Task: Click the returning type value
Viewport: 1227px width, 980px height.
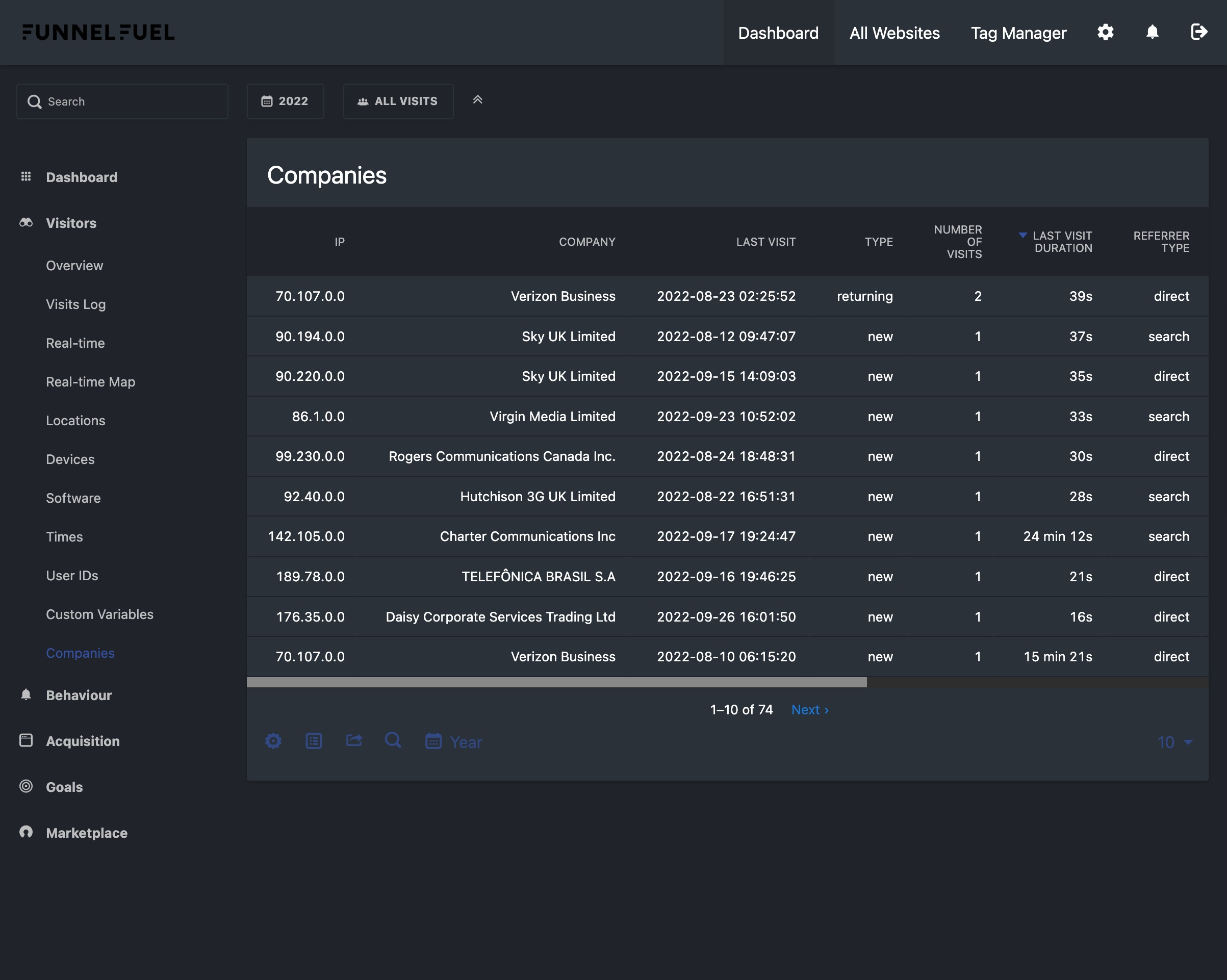Action: tap(864, 296)
